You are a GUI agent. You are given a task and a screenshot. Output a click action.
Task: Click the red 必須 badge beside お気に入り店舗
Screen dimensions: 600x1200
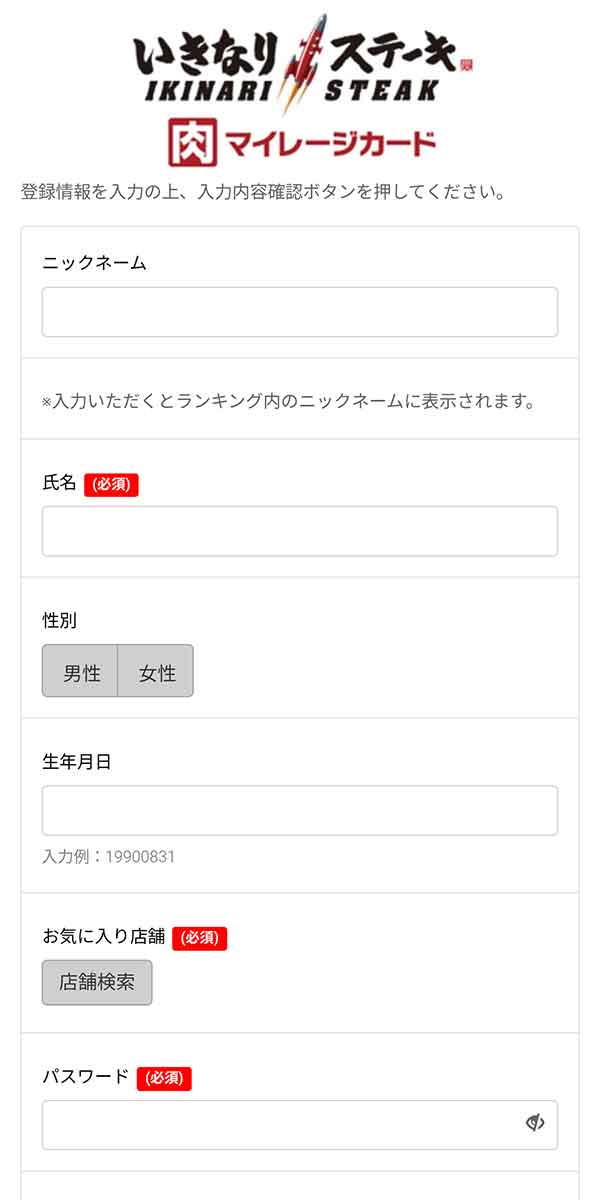(199, 938)
